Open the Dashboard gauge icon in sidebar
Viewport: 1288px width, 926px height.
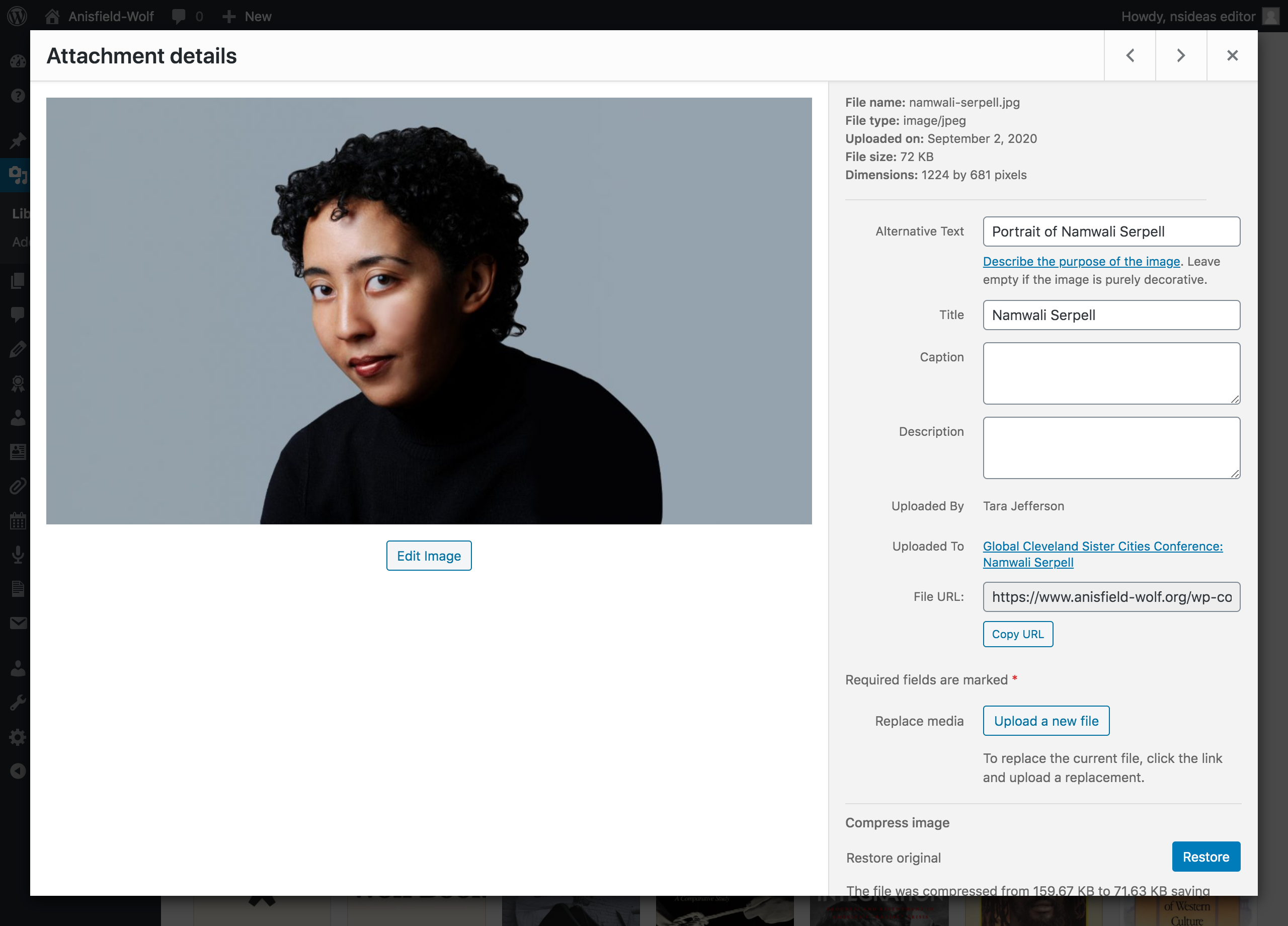18,61
